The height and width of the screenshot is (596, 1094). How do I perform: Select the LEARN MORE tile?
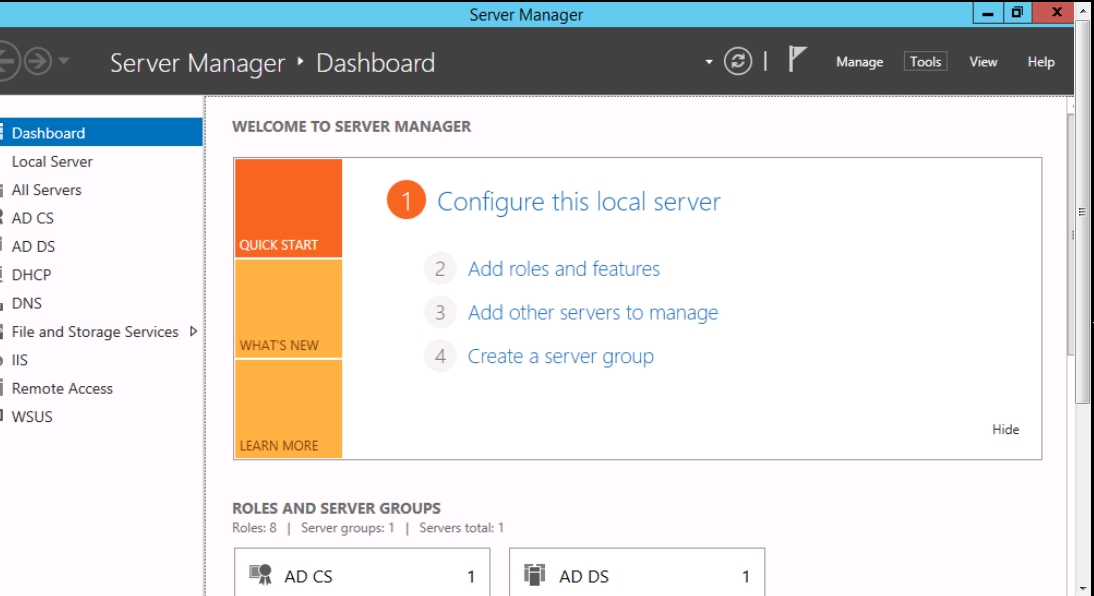(x=288, y=409)
